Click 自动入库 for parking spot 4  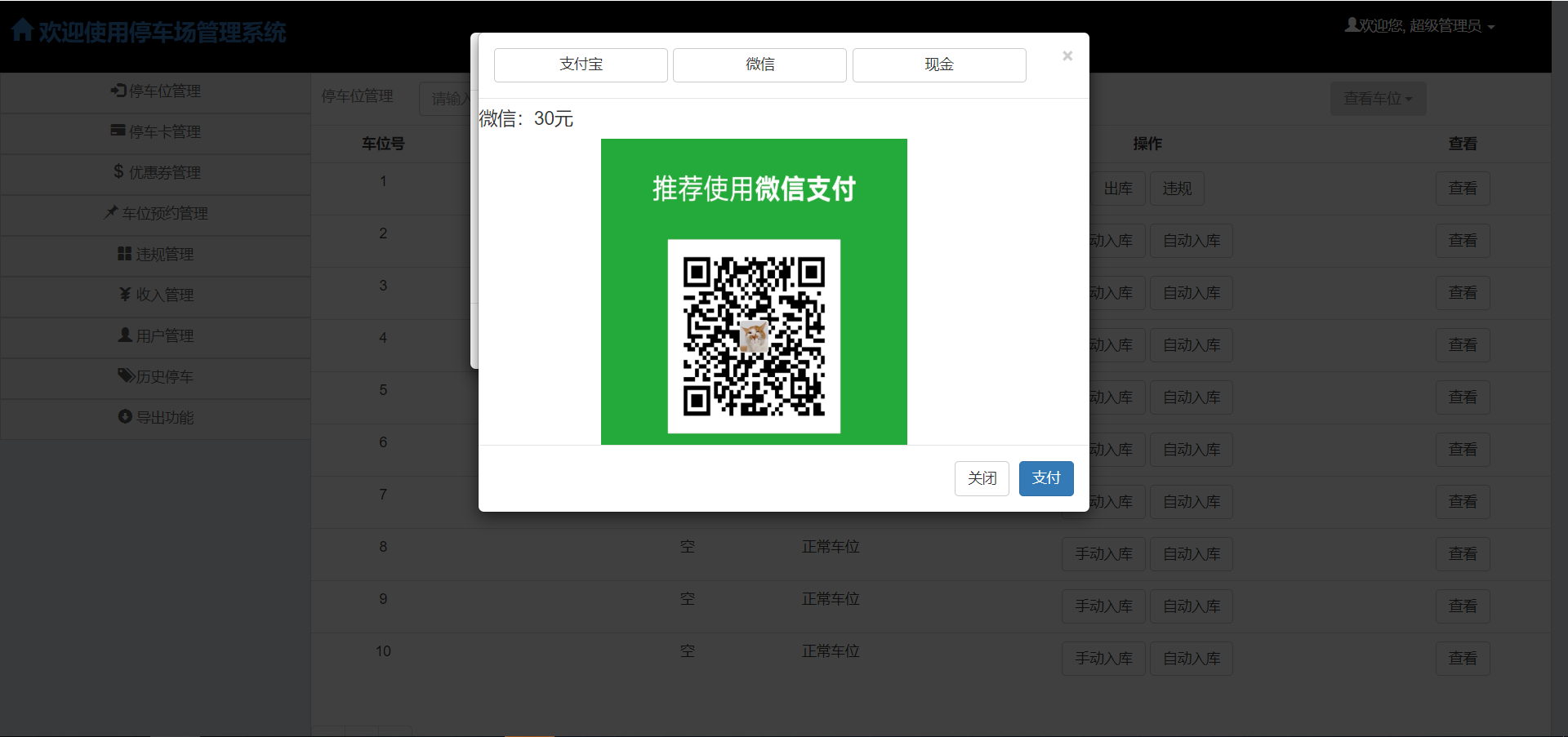(1192, 345)
